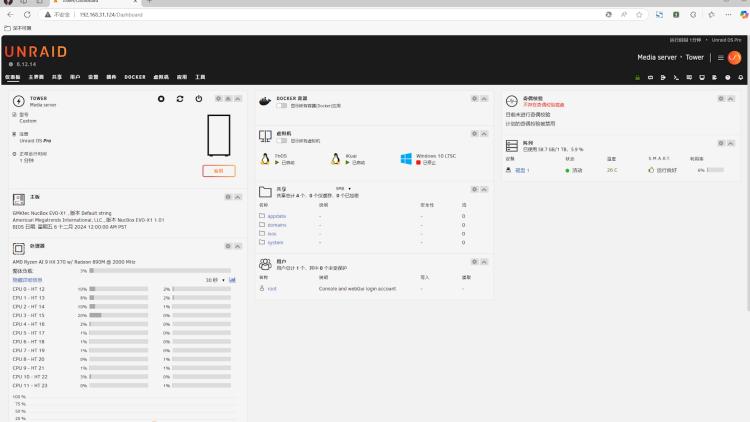Open the hamburger menu beside Tower
Viewport: 750px width, 422px height.
(x=720, y=57)
